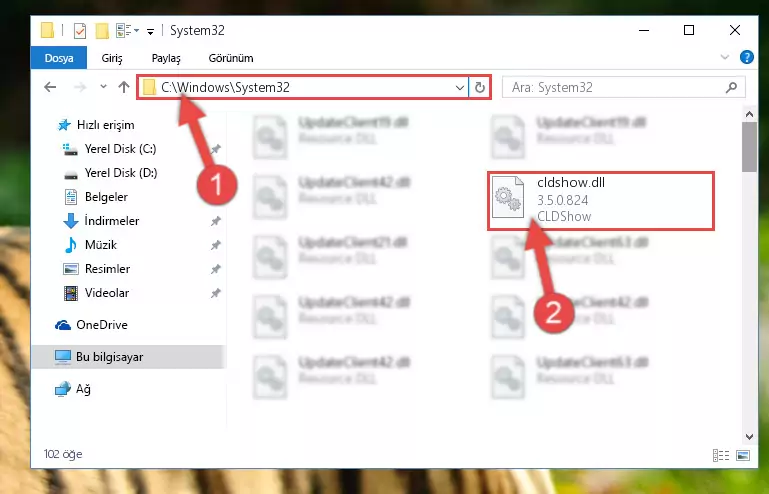Click the vertical scrollbar thumb

[749, 147]
